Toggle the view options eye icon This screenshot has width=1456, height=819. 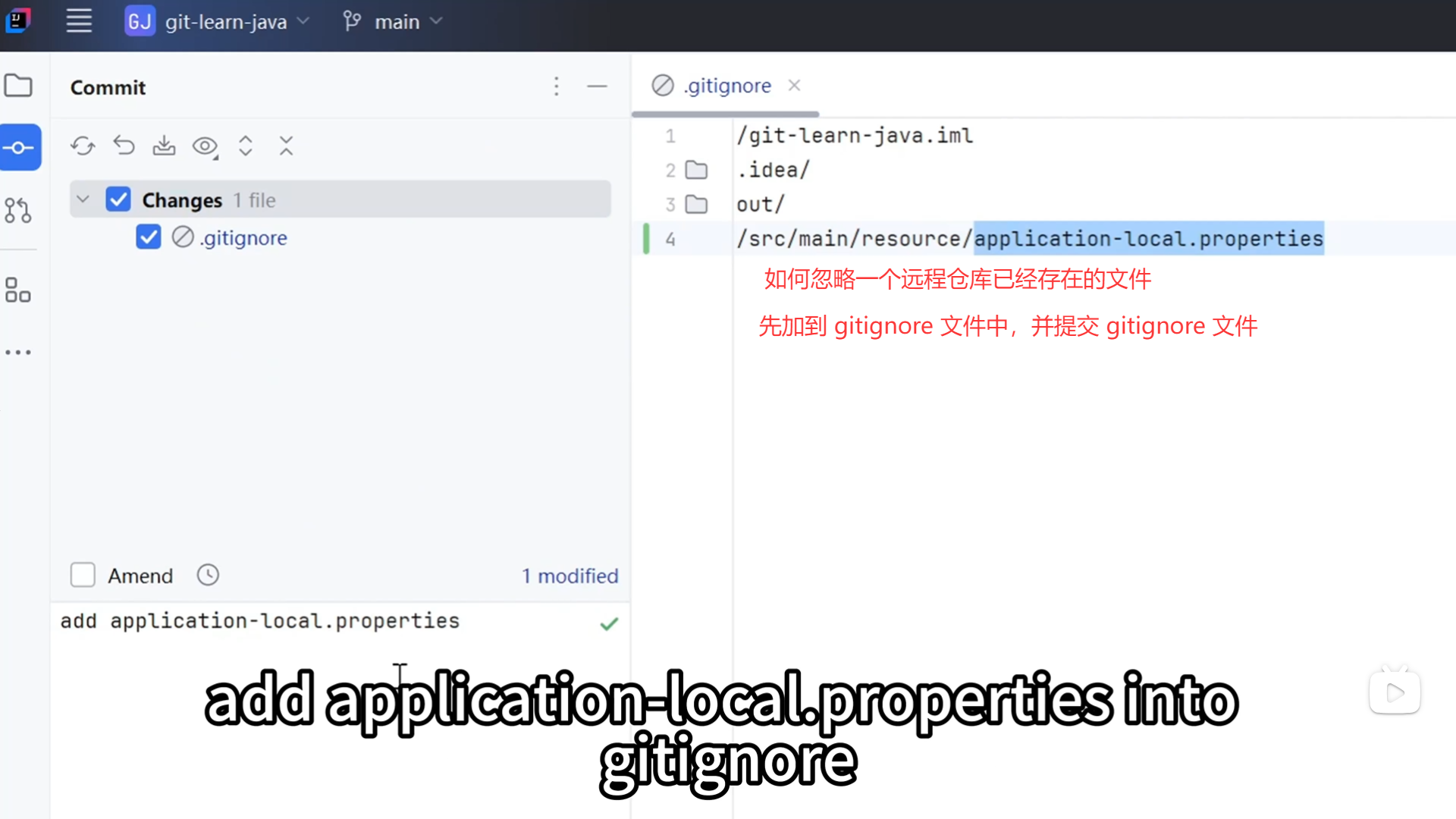[x=205, y=146]
